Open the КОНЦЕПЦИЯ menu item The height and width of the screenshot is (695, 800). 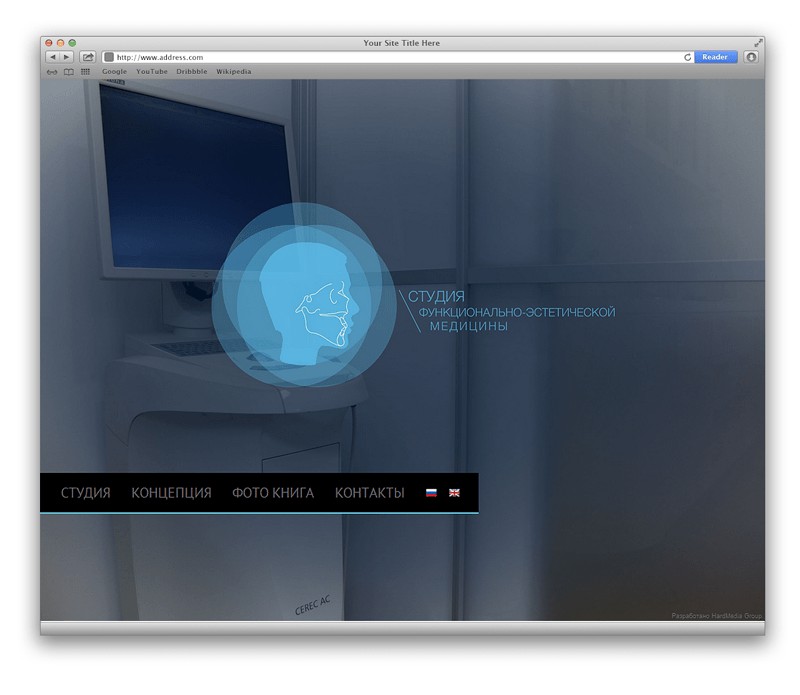click(x=171, y=493)
